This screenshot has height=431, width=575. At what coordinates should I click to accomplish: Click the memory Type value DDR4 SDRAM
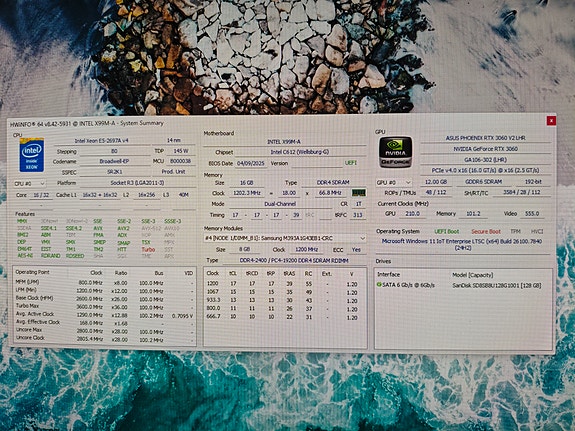(x=333, y=182)
